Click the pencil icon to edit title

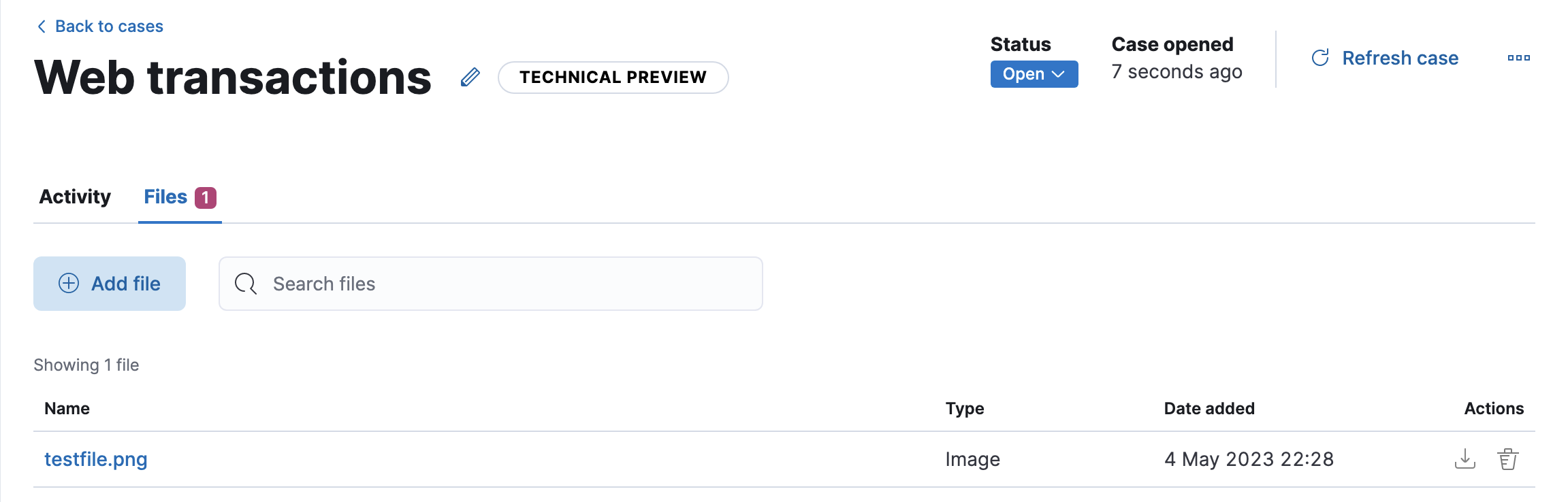(470, 78)
